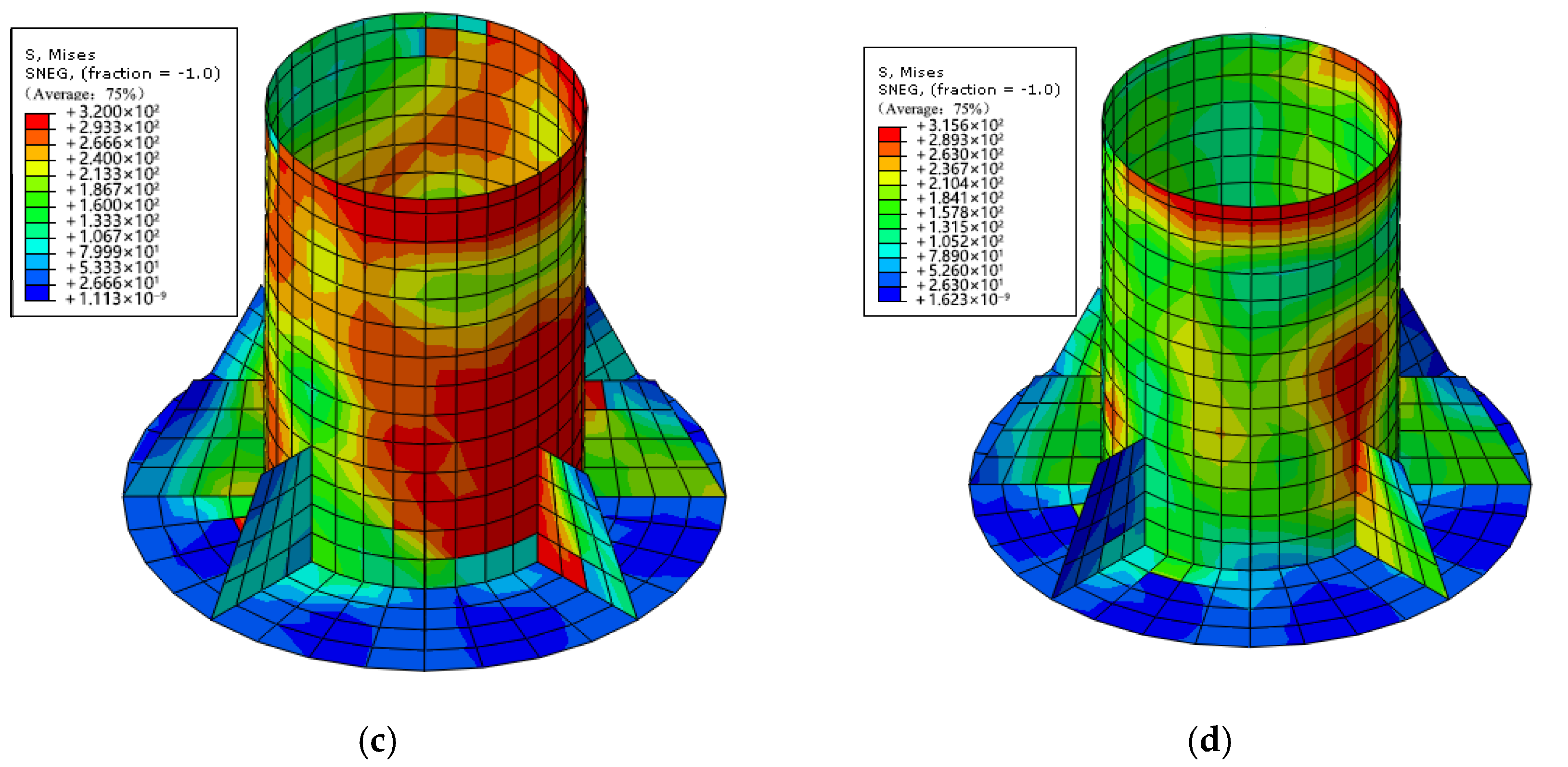The height and width of the screenshot is (767, 1568).
Task: Click the +1.623×10⁻⁹ minimum legend value
Action: 963,299
